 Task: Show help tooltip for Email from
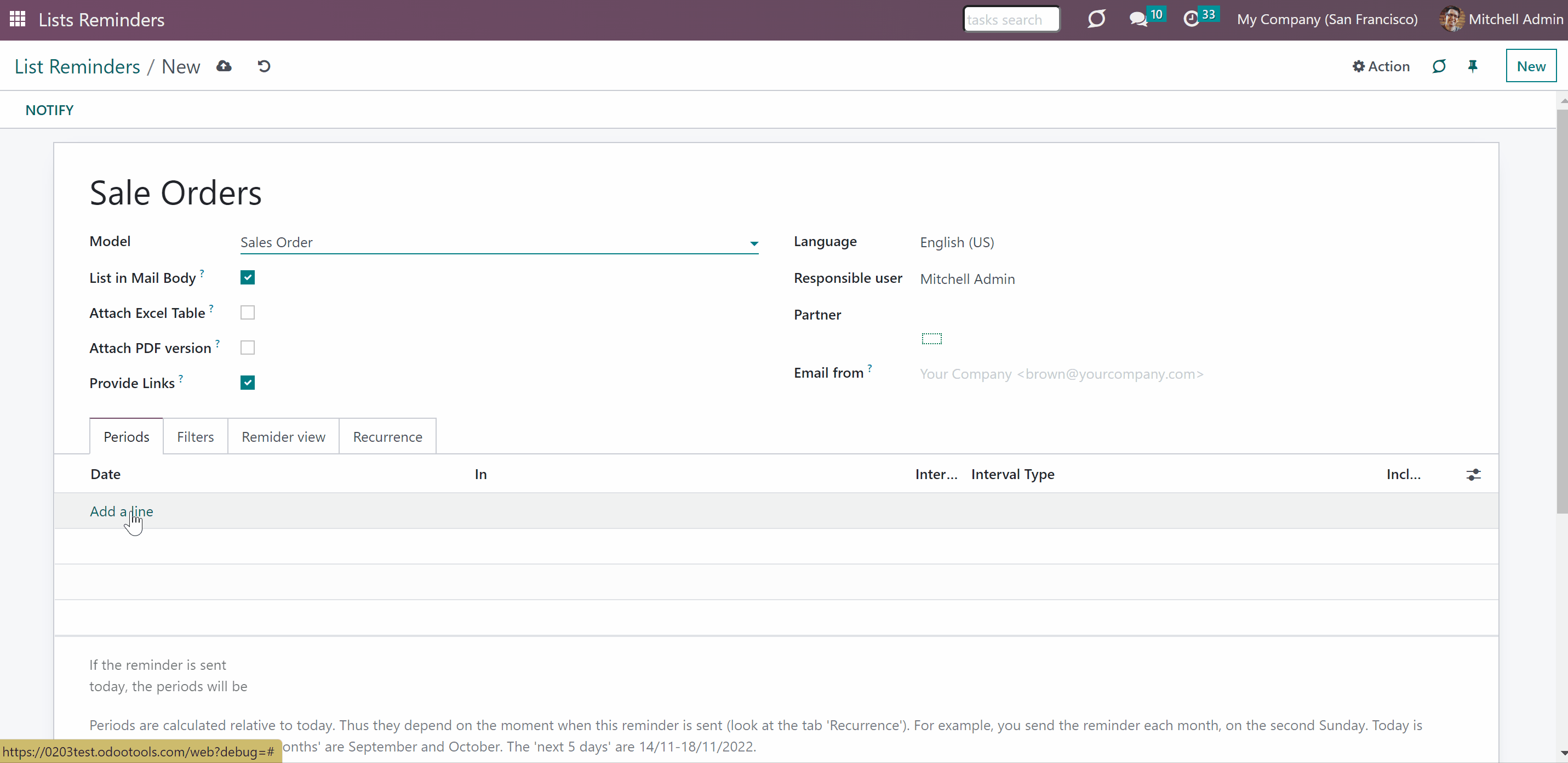pos(870,368)
